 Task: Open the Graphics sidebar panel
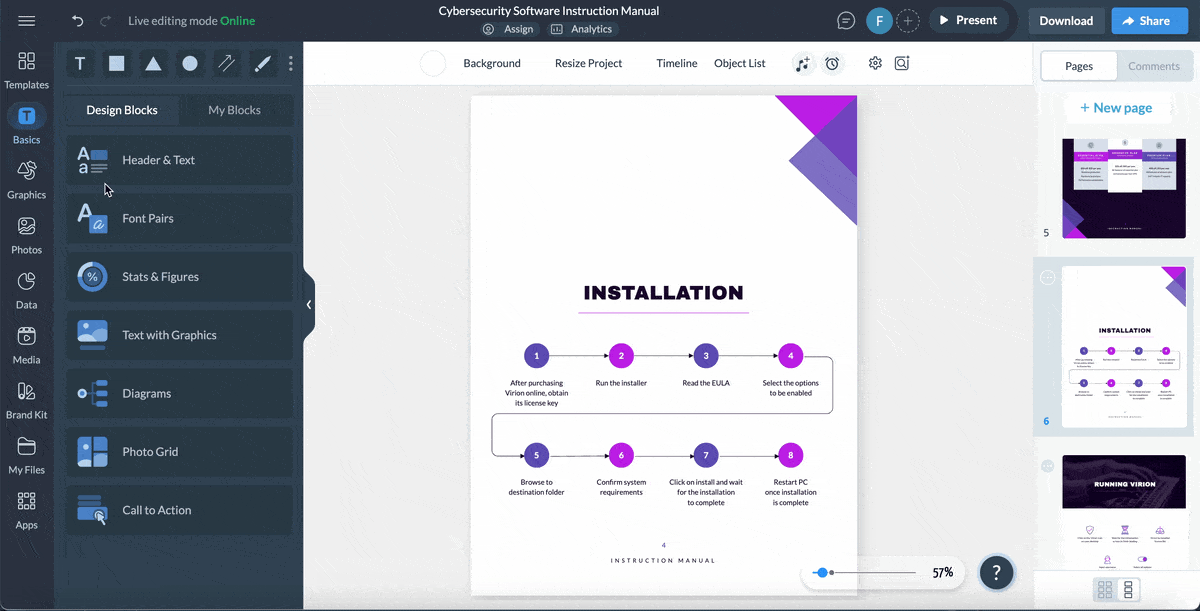tap(27, 179)
